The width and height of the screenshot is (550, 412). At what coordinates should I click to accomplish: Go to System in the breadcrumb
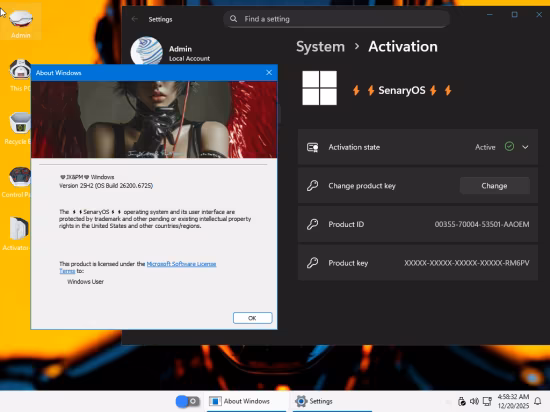click(320, 47)
